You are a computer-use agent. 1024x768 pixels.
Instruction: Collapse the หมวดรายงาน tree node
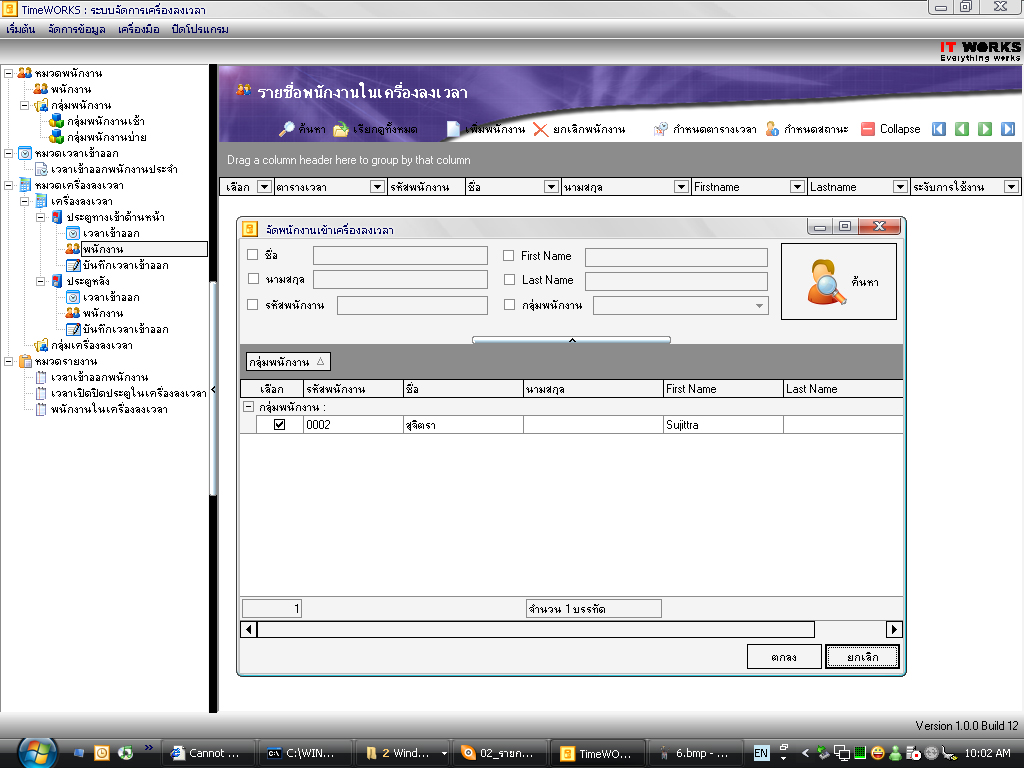tap(9, 361)
